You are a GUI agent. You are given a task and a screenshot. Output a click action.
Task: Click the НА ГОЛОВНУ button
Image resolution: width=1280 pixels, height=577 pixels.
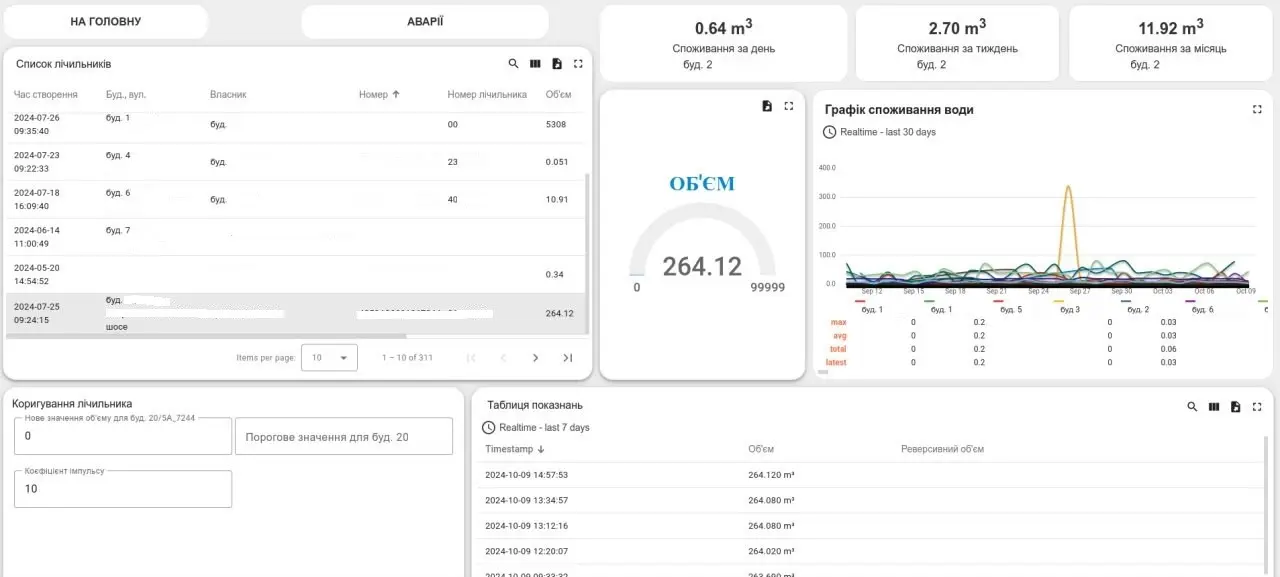[x=105, y=22]
